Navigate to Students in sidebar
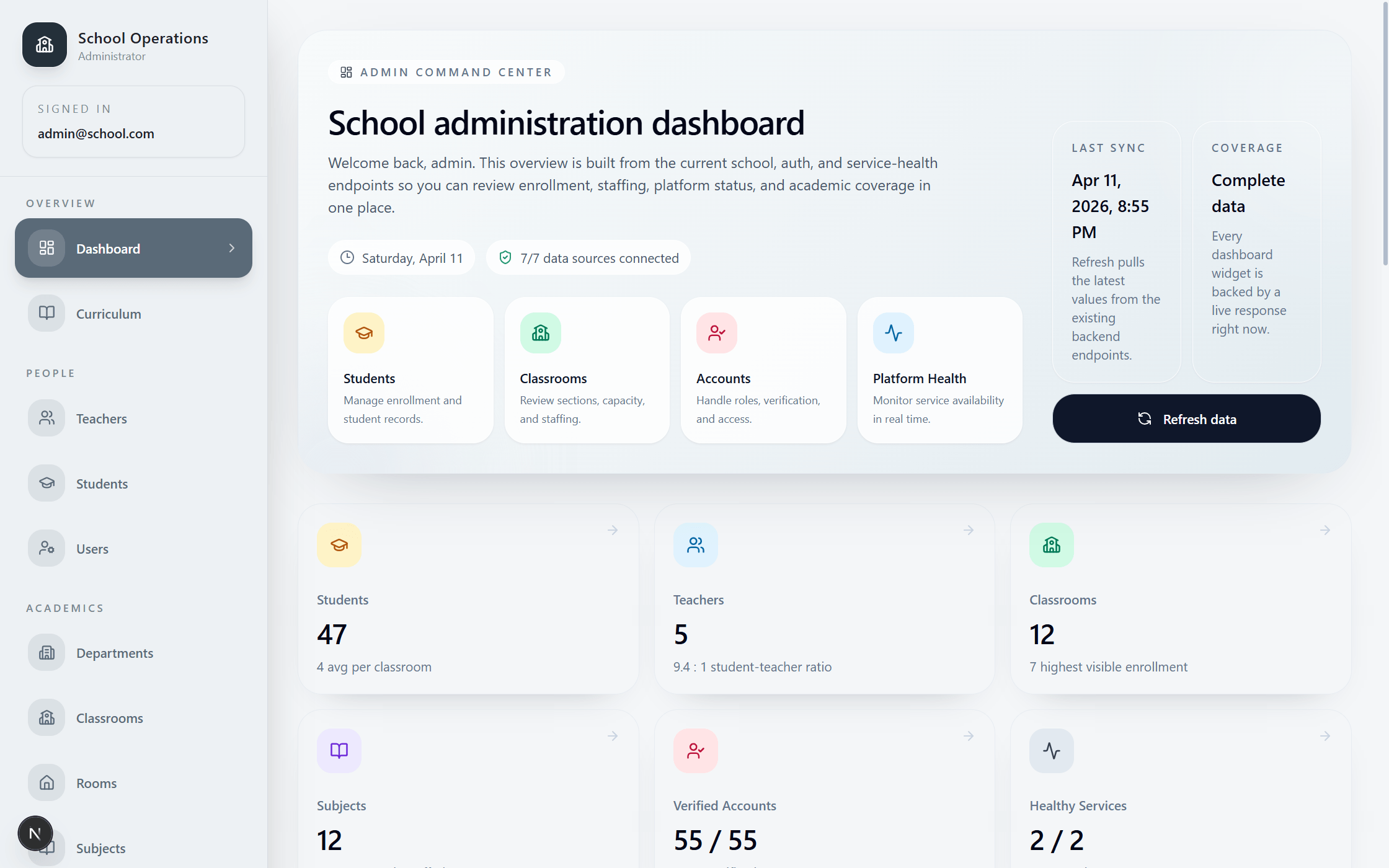The height and width of the screenshot is (868, 1389). (133, 483)
